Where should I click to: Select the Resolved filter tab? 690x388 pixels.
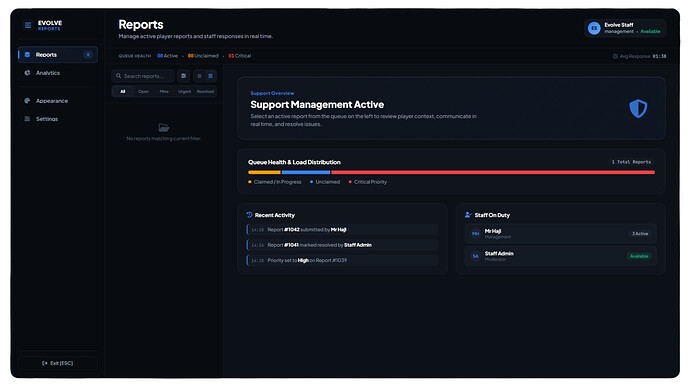coord(205,92)
